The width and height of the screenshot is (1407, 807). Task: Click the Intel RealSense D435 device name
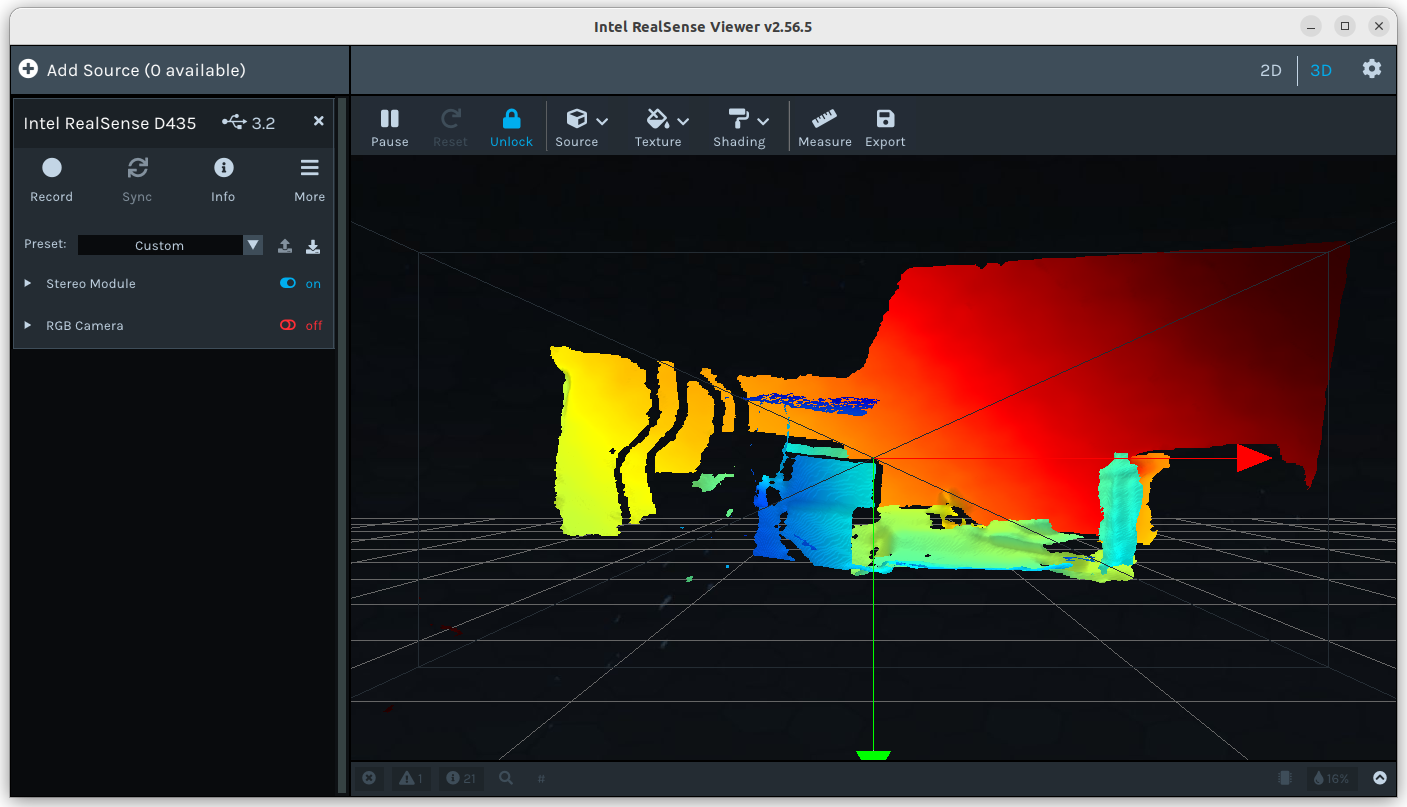tap(110, 123)
